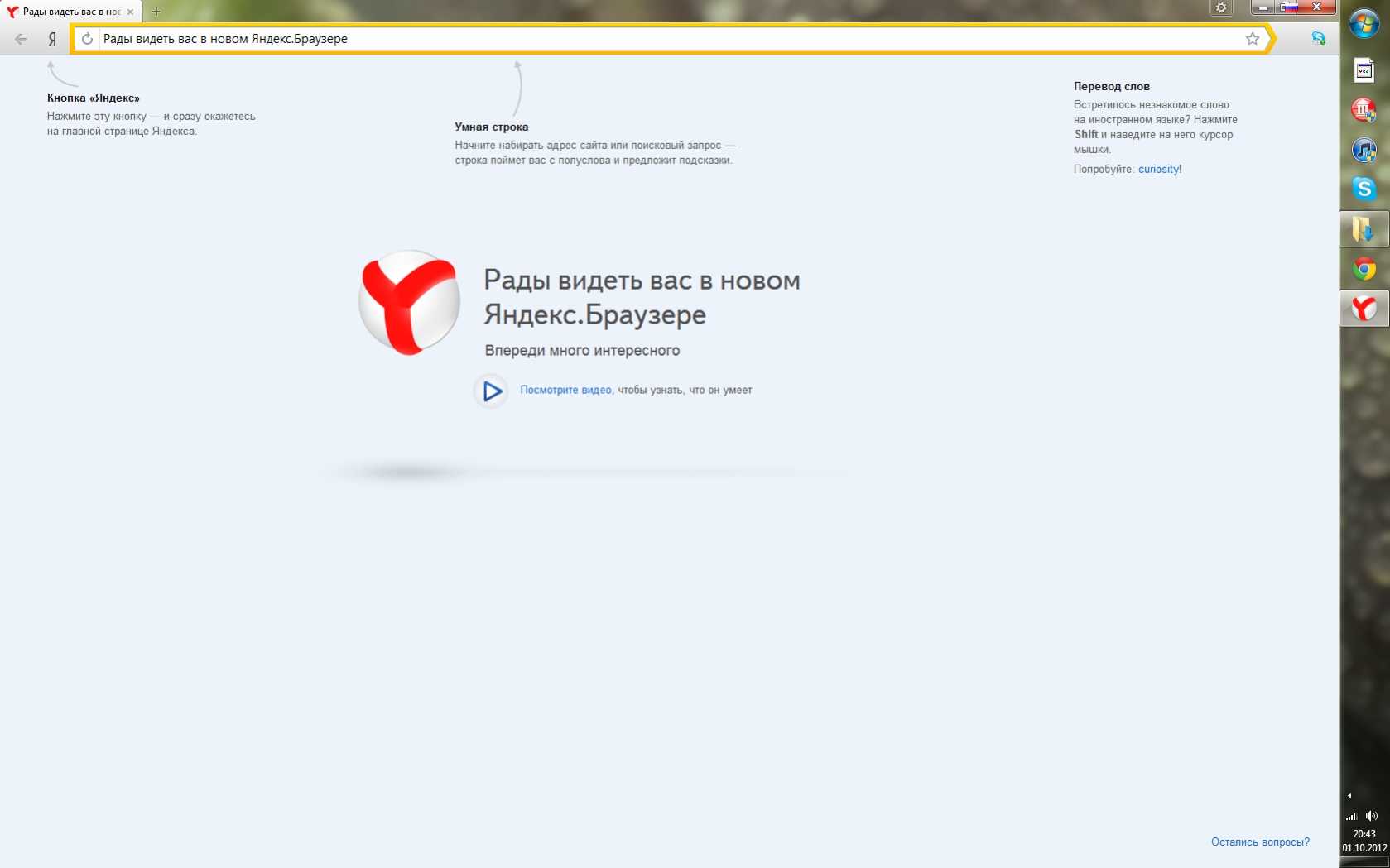
Task: Open the «Остались вопросы?» link
Action: 1260,842
